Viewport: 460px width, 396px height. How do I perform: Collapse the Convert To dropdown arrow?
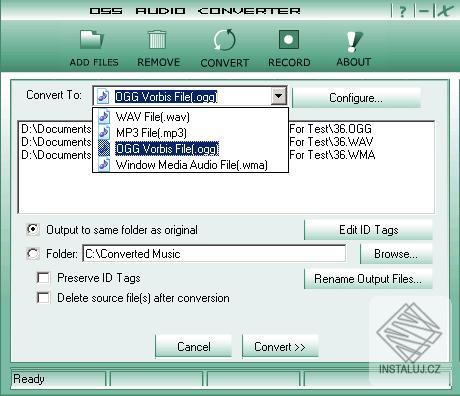pos(279,96)
